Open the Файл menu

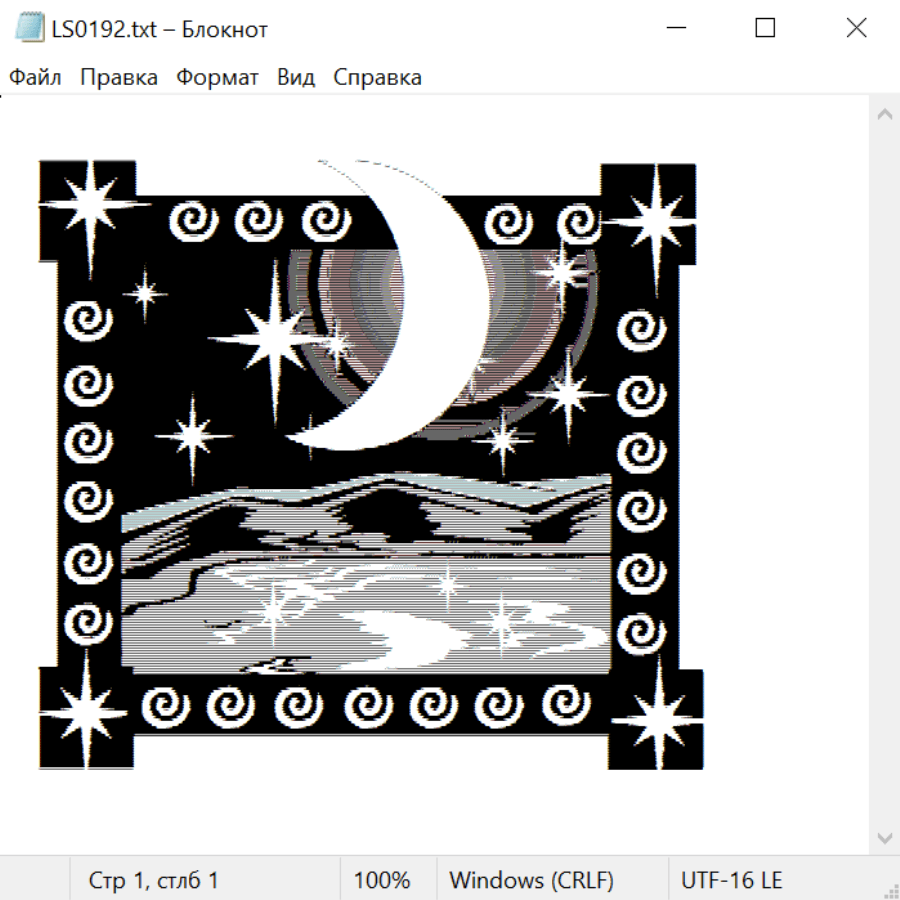(x=35, y=78)
